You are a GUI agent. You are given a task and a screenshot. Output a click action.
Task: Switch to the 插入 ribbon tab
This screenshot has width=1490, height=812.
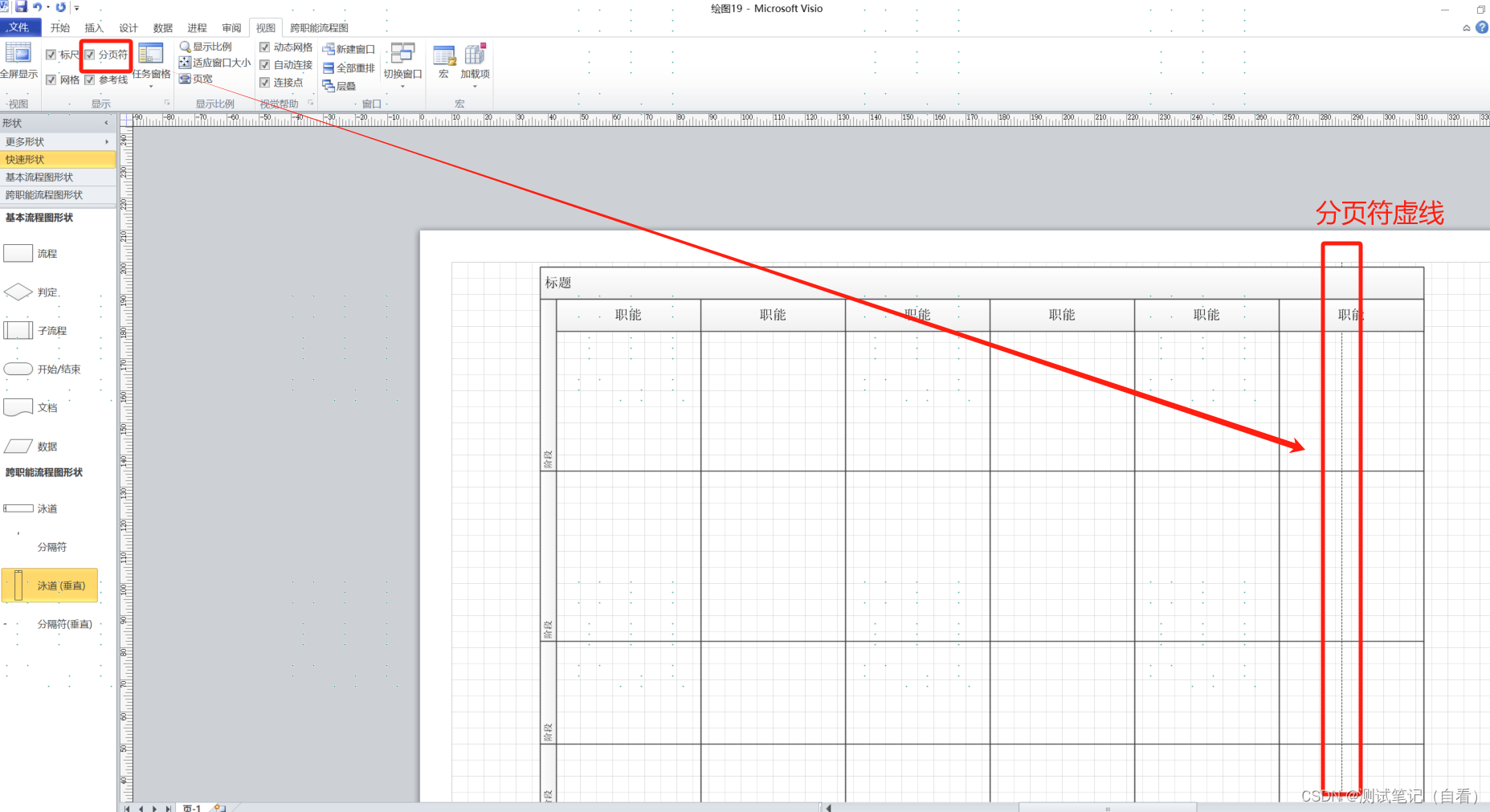tap(94, 27)
